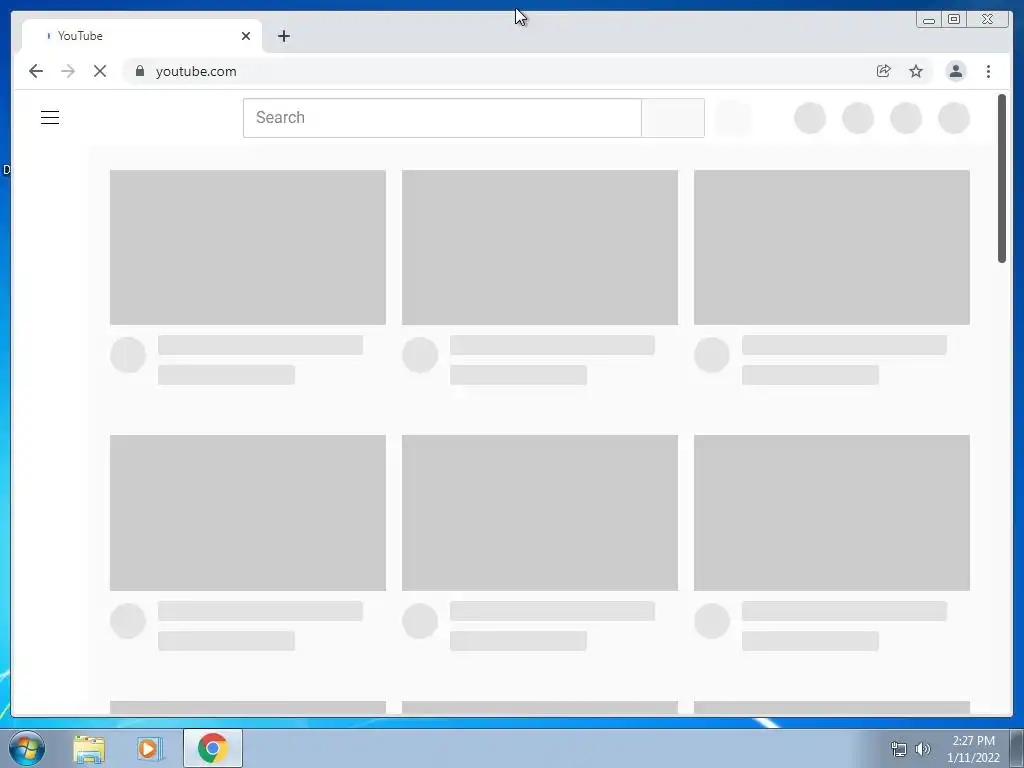Viewport: 1024px width, 768px height.
Task: Click the page vertical scrollbar thumb
Action: click(1002, 178)
